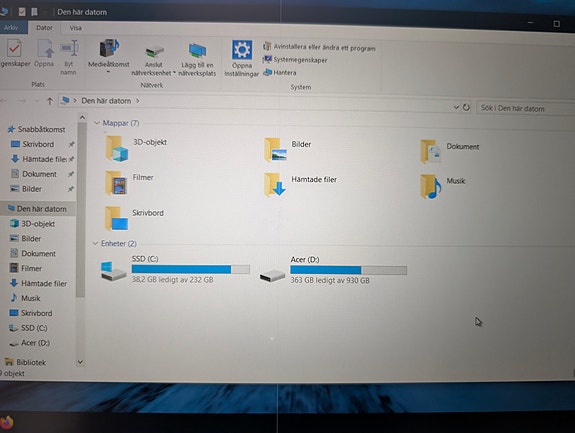
Task: Open the Öppna Inställningar gear icon
Action: pos(242,50)
